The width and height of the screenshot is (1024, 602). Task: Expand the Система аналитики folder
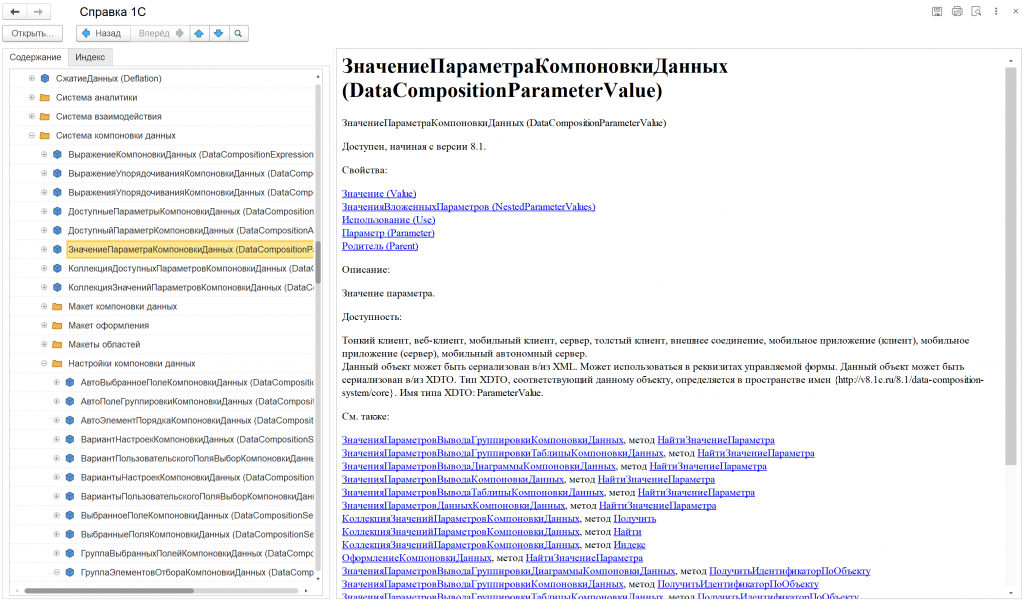(x=31, y=97)
